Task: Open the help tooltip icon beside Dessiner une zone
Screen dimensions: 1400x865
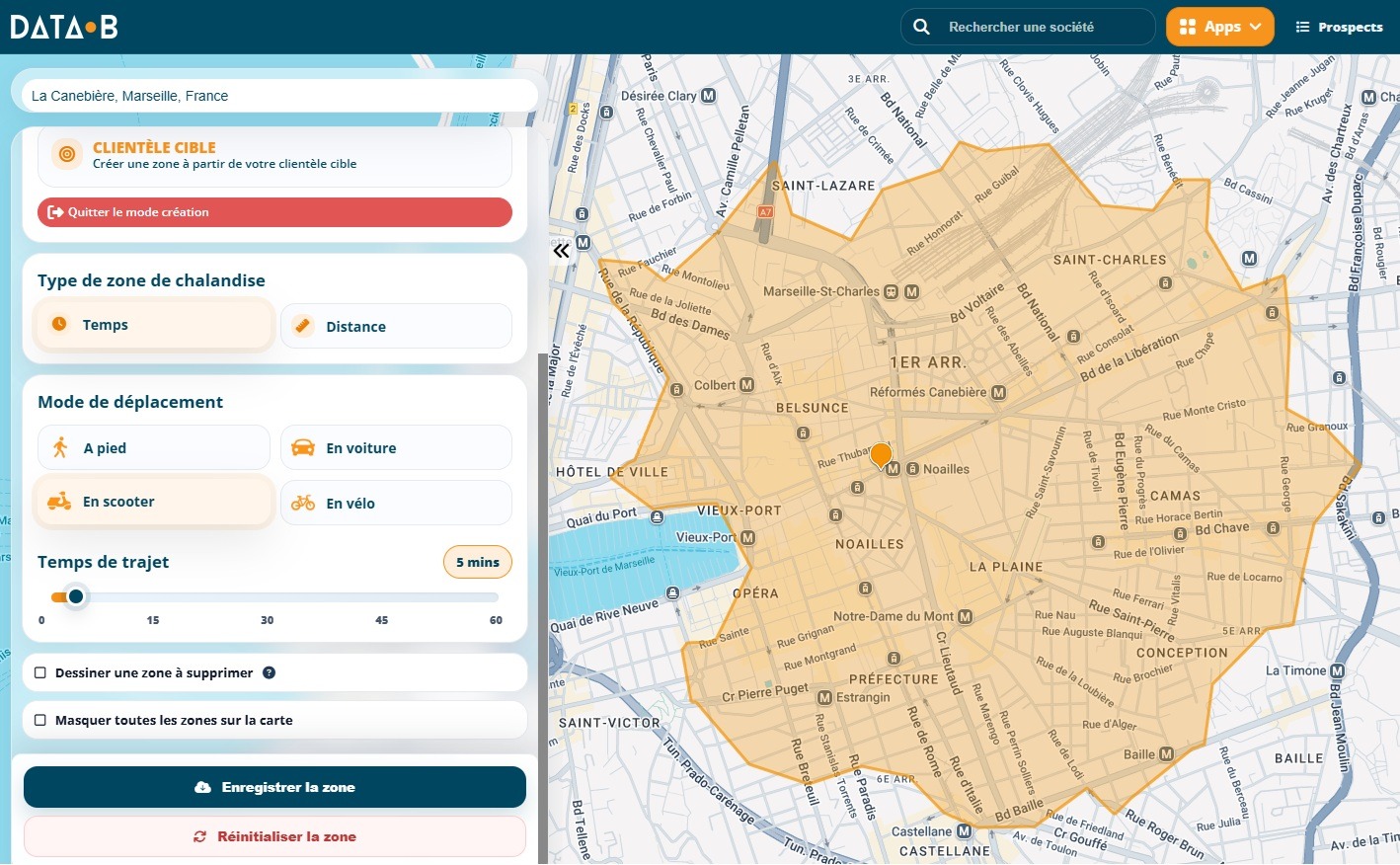Action: click(269, 672)
